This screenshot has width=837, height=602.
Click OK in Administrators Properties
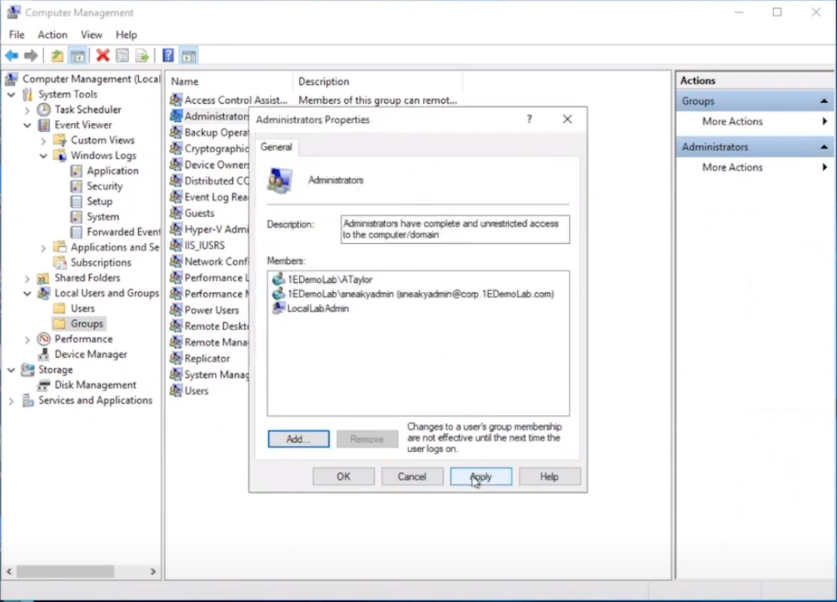[343, 476]
